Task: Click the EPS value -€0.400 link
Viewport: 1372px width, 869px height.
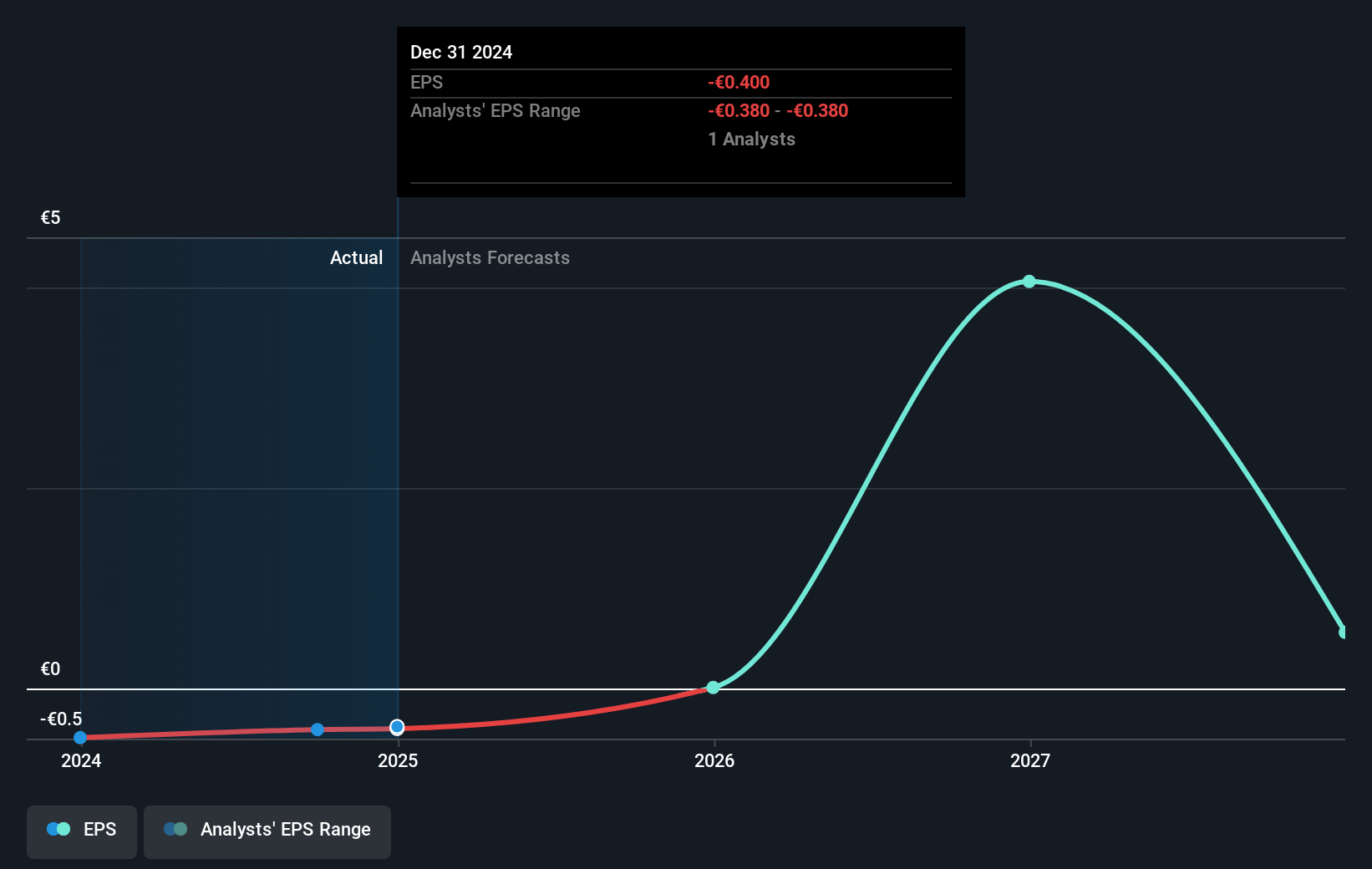Action: 739,82
